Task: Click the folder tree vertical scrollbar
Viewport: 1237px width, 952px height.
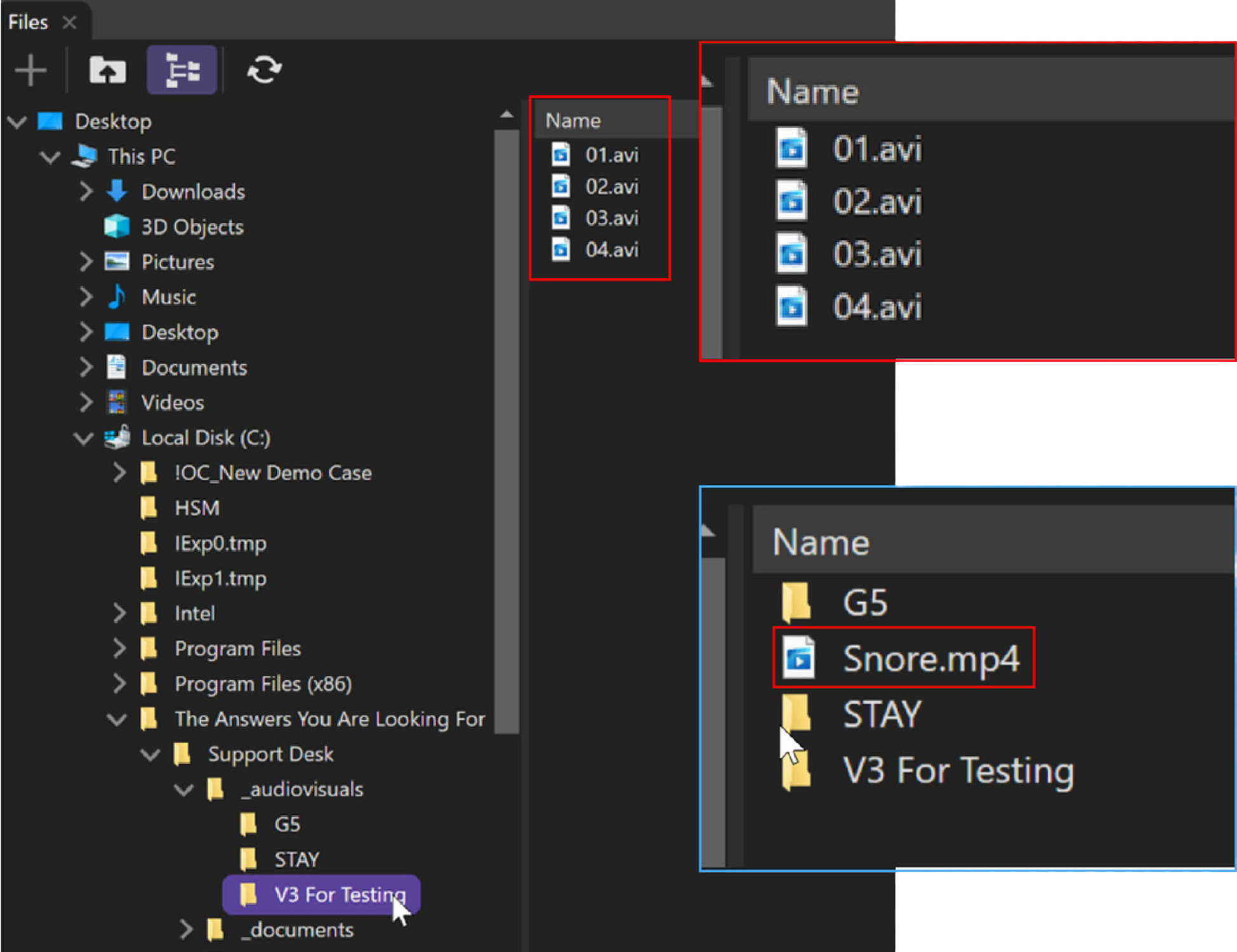Action: [506, 432]
